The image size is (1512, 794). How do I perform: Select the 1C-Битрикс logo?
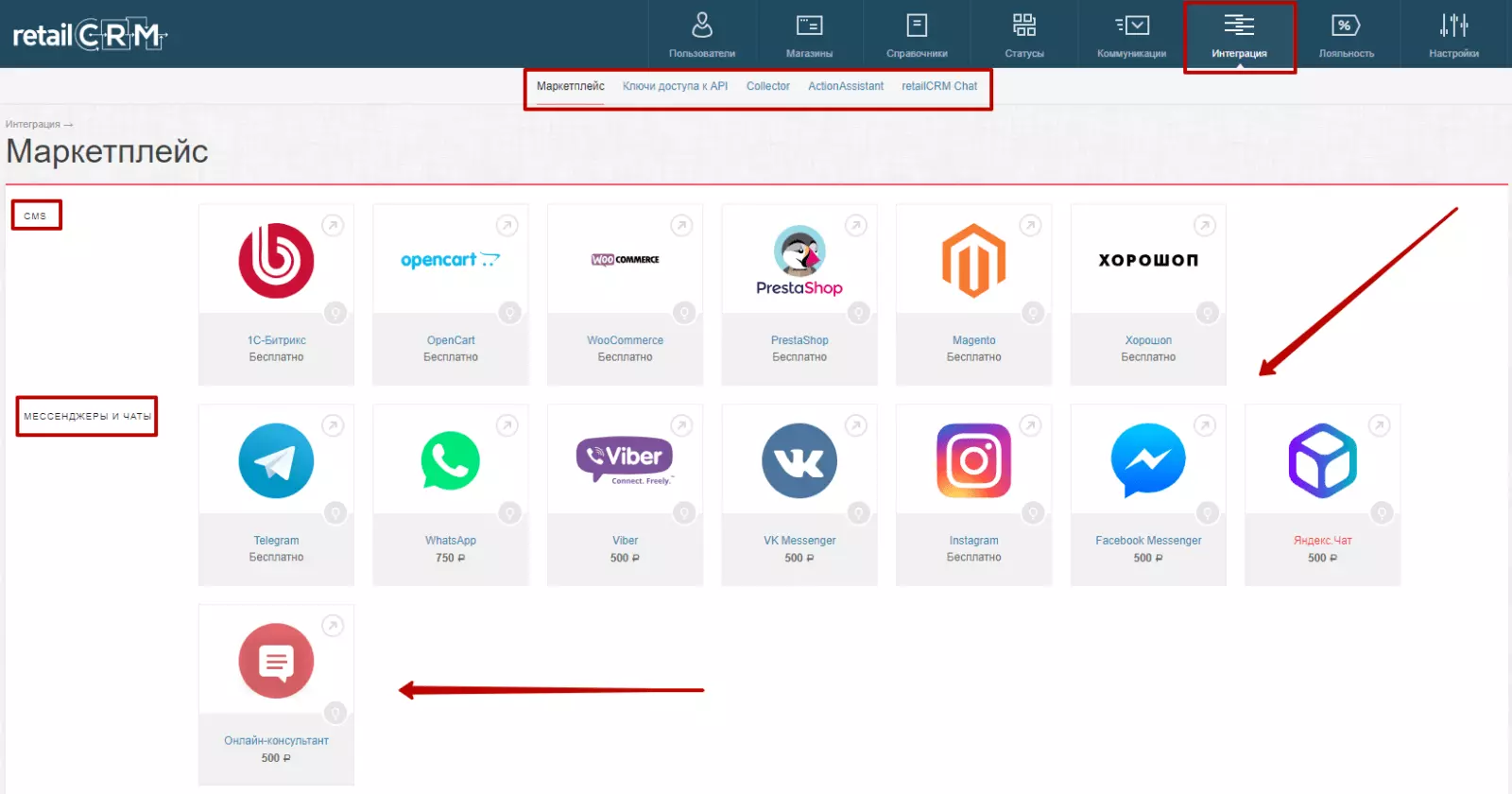(x=276, y=261)
